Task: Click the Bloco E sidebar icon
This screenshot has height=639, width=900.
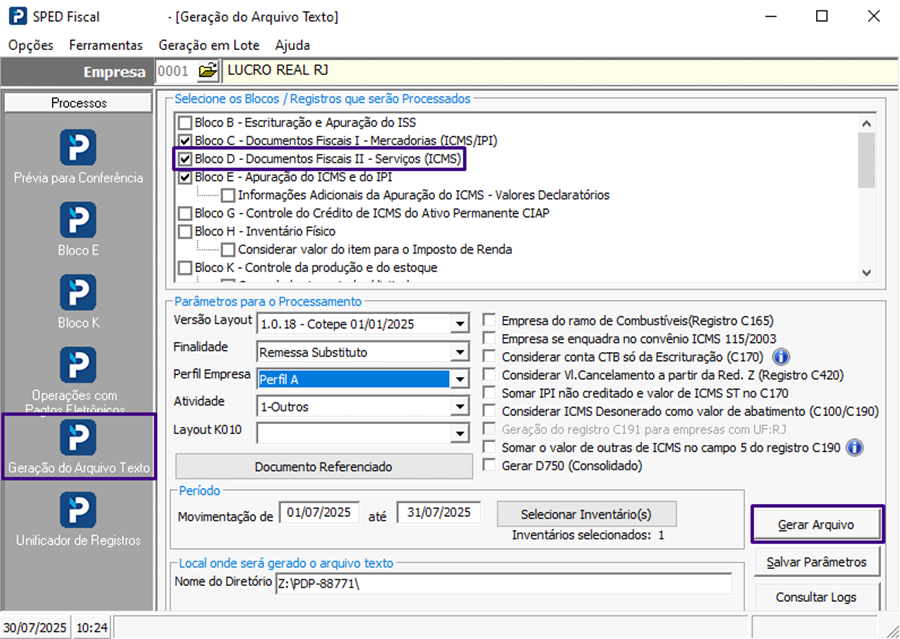Action: (x=78, y=220)
